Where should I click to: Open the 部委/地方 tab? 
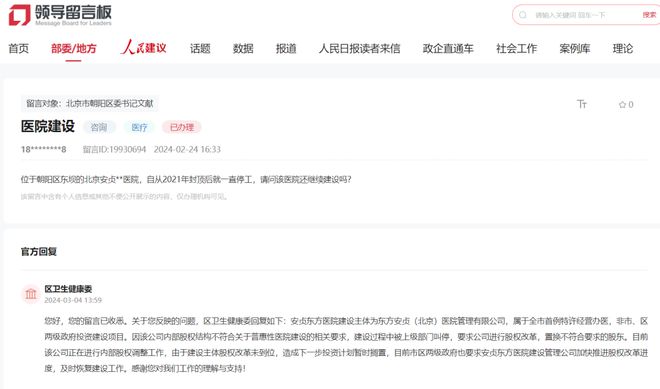tap(74, 48)
